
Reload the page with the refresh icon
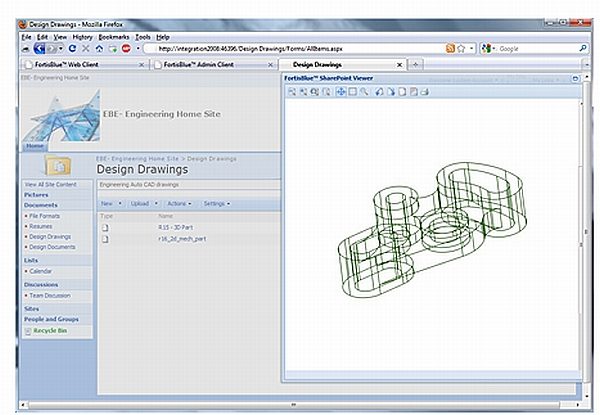click(72, 49)
